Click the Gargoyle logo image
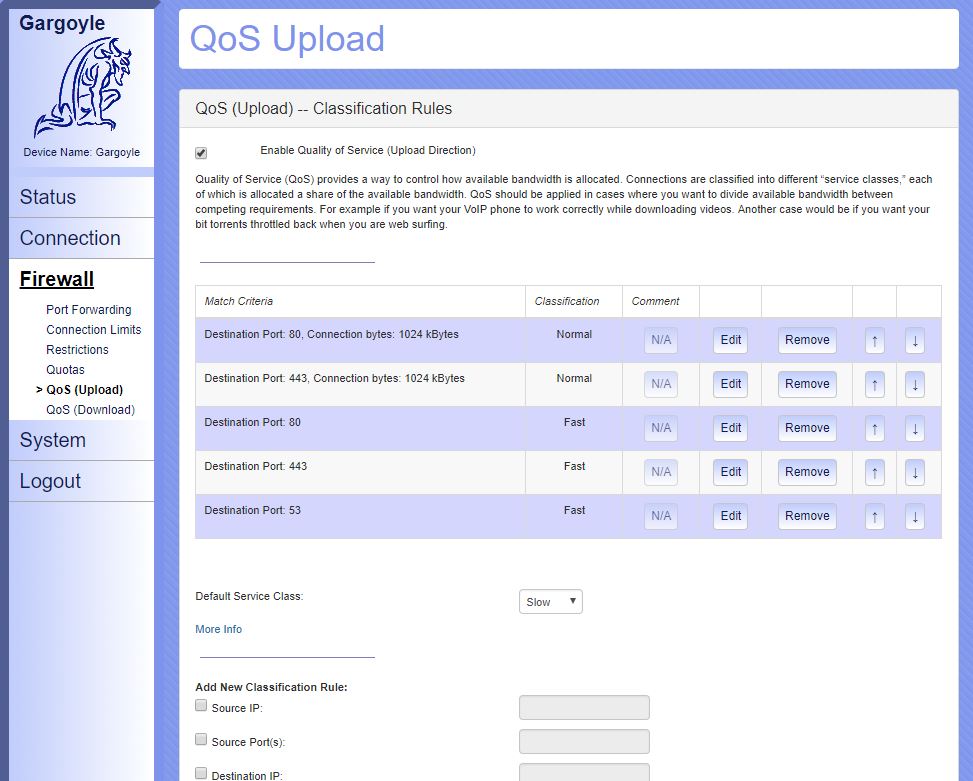Viewport: 973px width, 781px height. (82, 88)
